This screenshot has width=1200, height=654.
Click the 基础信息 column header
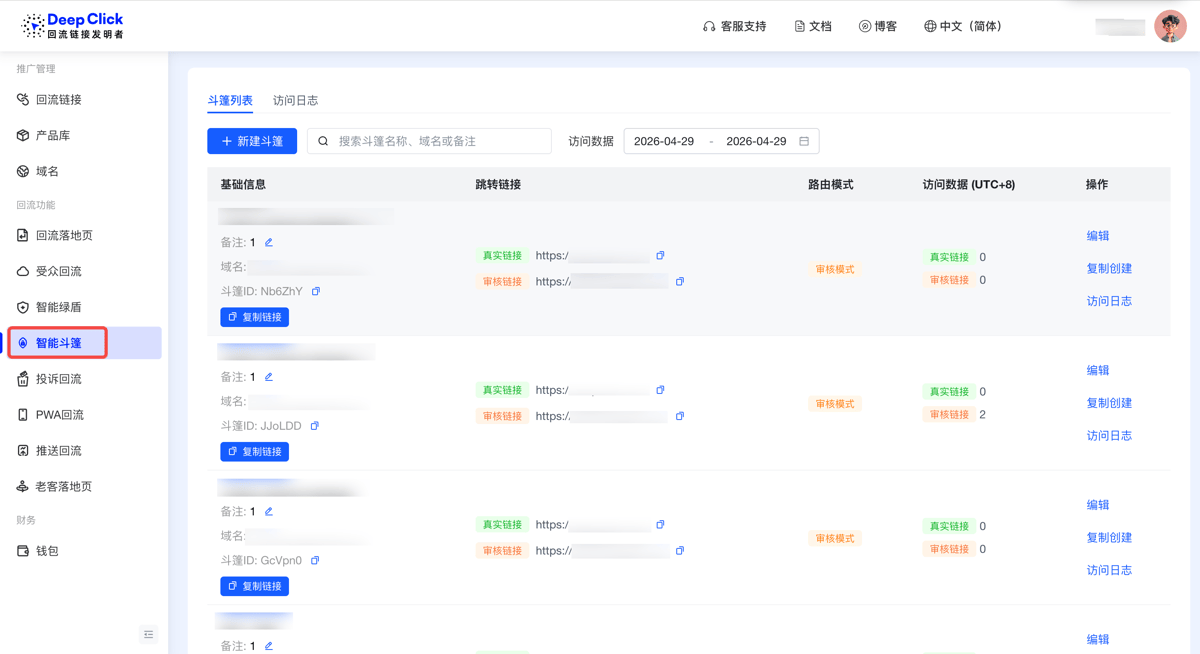click(243, 185)
